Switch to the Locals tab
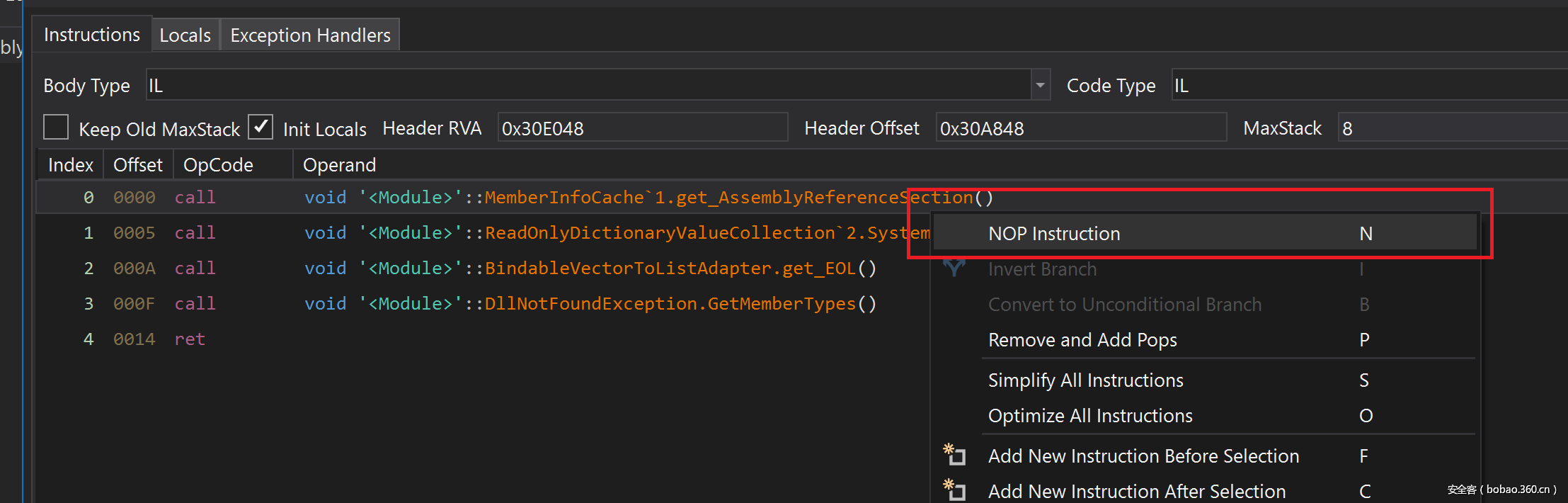Image resolution: width=1568 pixels, height=503 pixels. 185,35
